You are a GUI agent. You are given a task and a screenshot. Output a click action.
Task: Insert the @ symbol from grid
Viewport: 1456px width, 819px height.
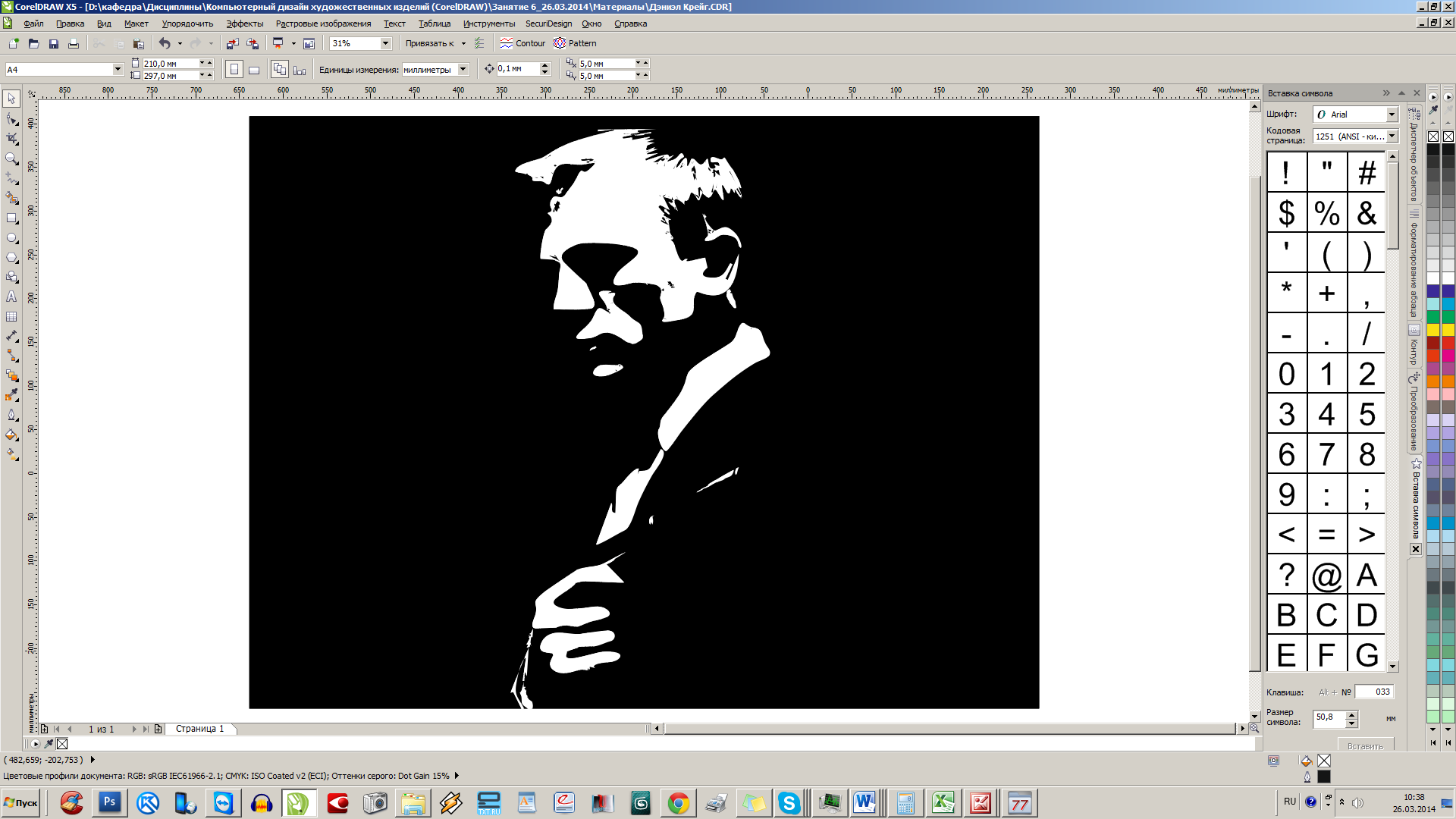[x=1326, y=575]
